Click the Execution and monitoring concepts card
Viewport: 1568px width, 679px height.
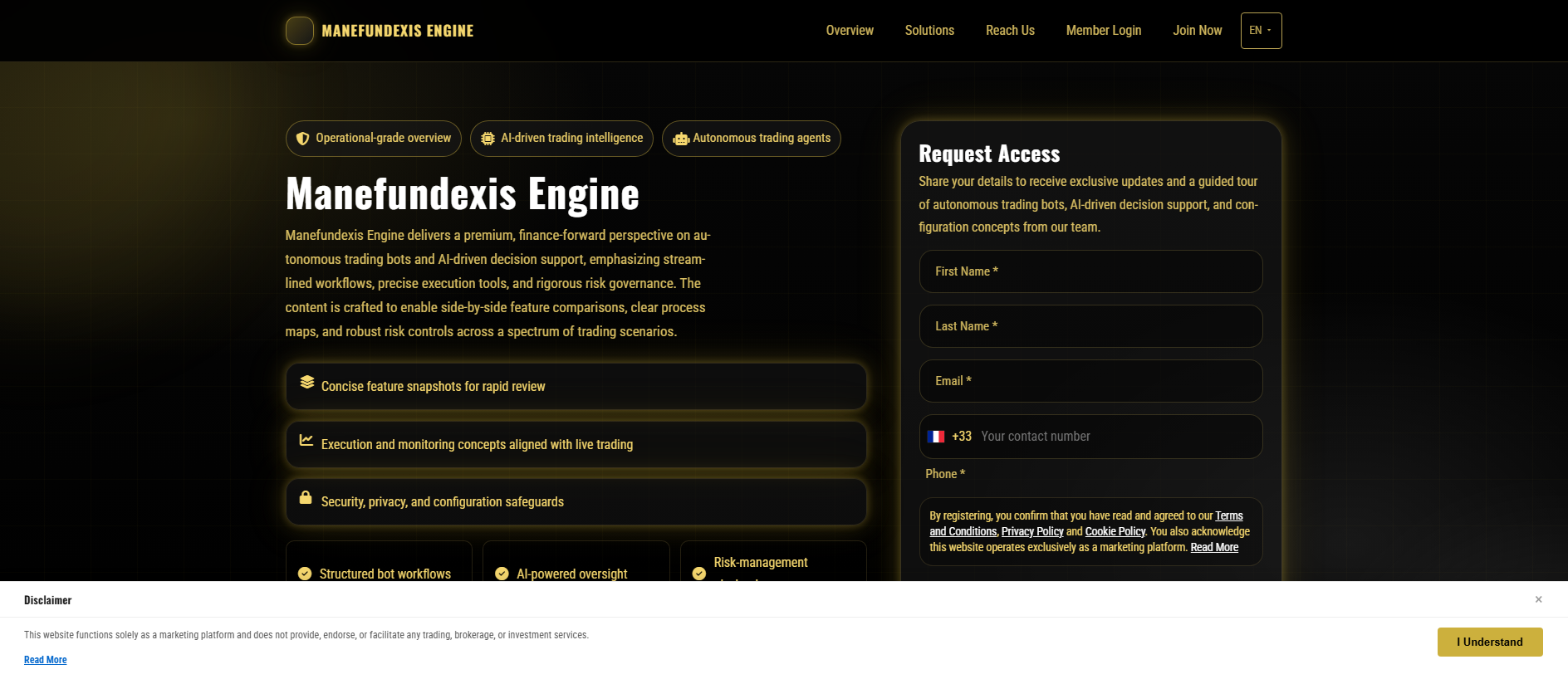point(576,444)
